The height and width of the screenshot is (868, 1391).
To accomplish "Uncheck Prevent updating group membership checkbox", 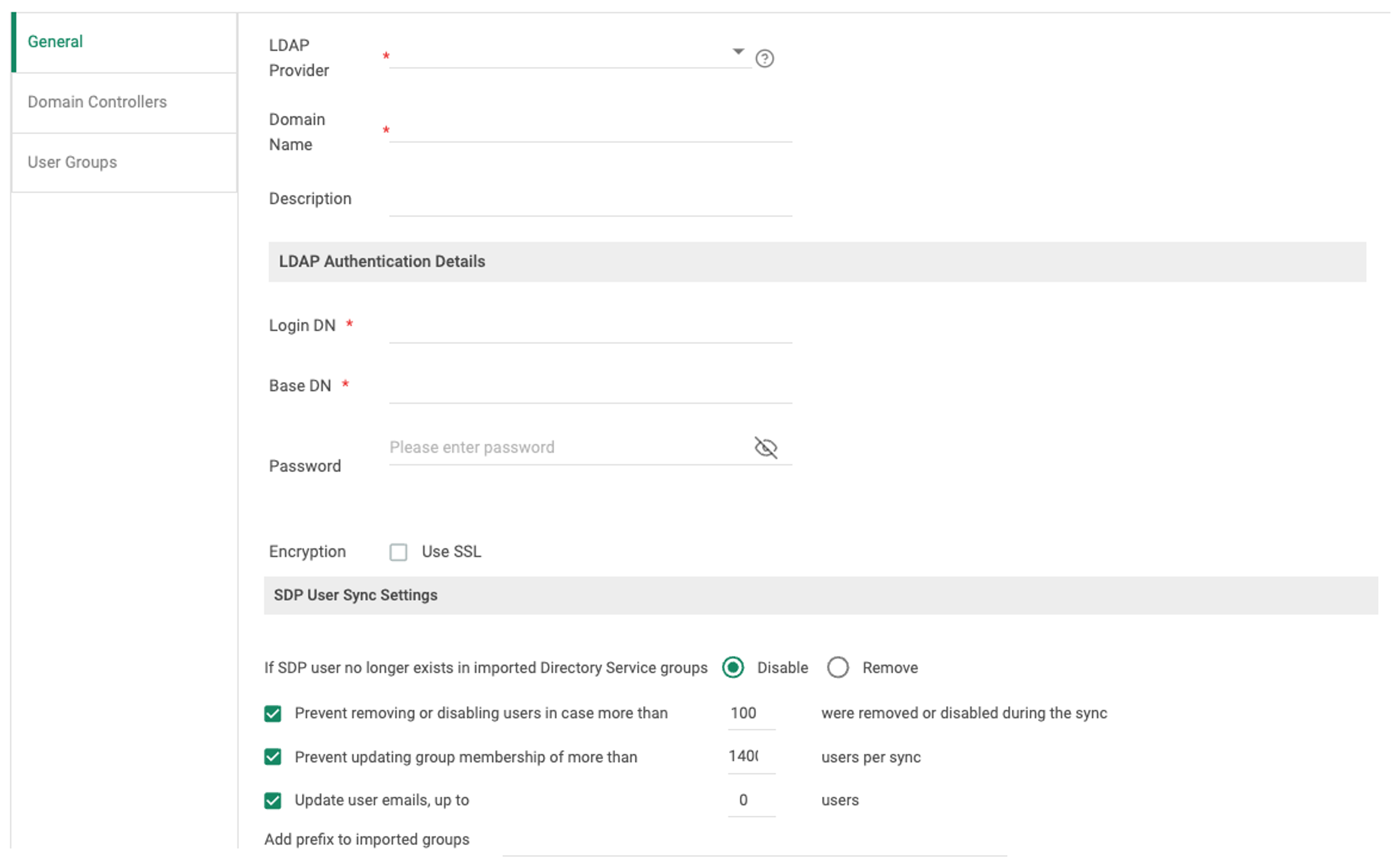I will tap(273, 757).
